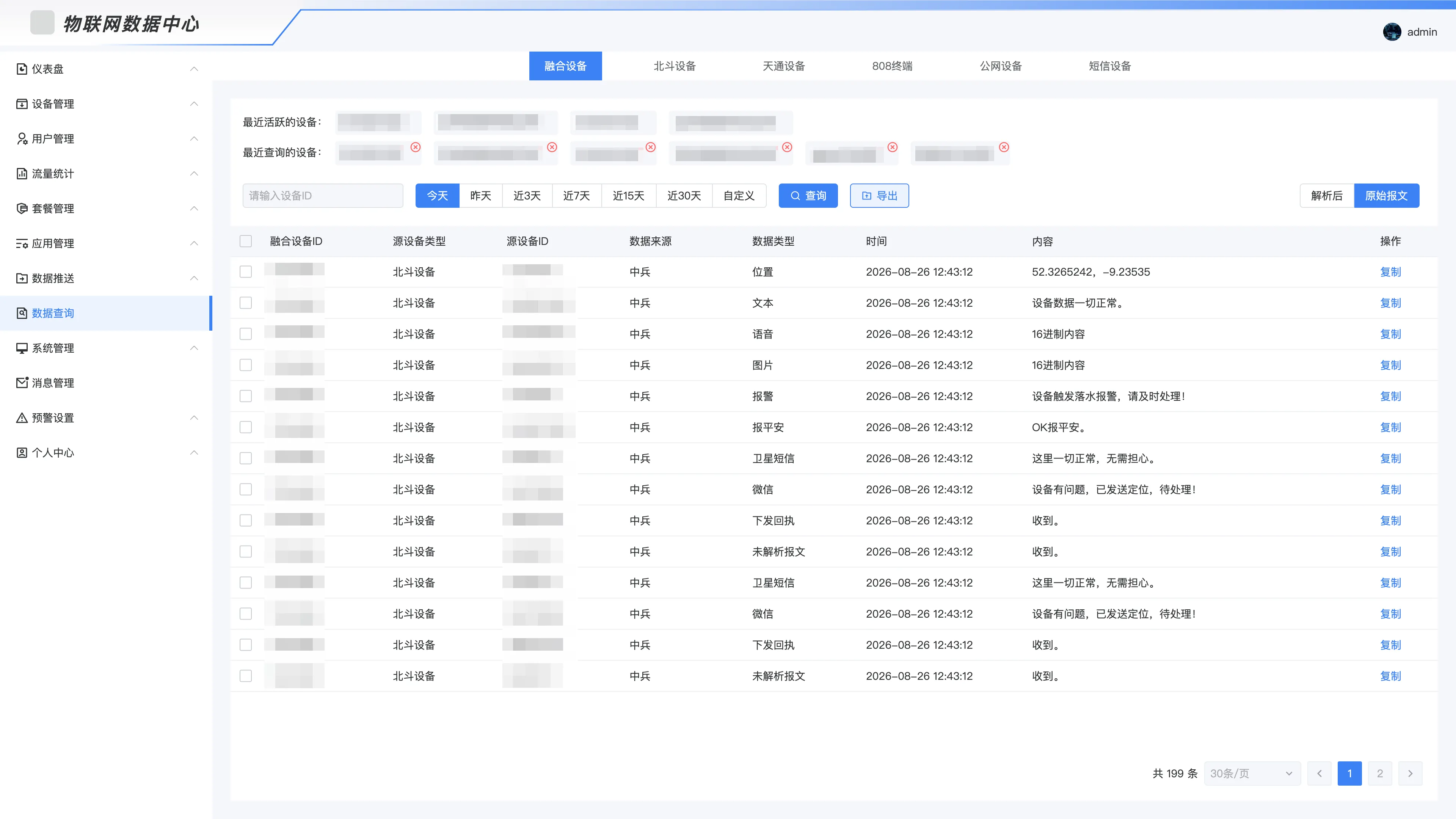Remove the first recently queried device tag
Image resolution: width=1456 pixels, height=819 pixels.
[416, 147]
